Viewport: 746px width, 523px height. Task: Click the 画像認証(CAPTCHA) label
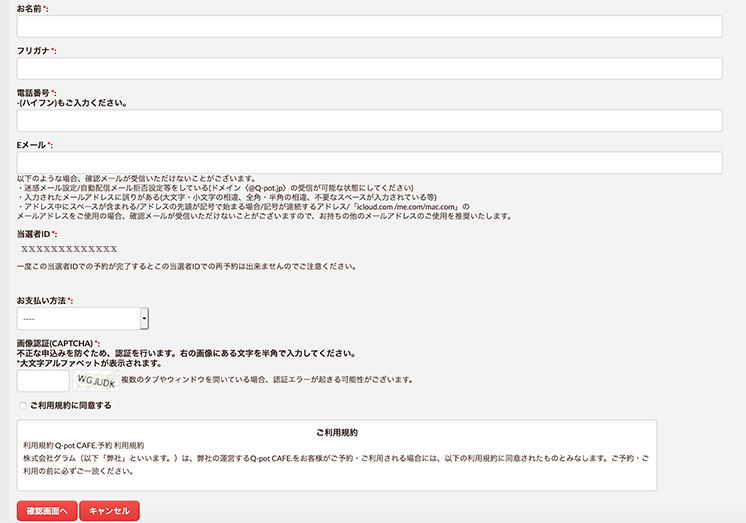tap(56, 343)
